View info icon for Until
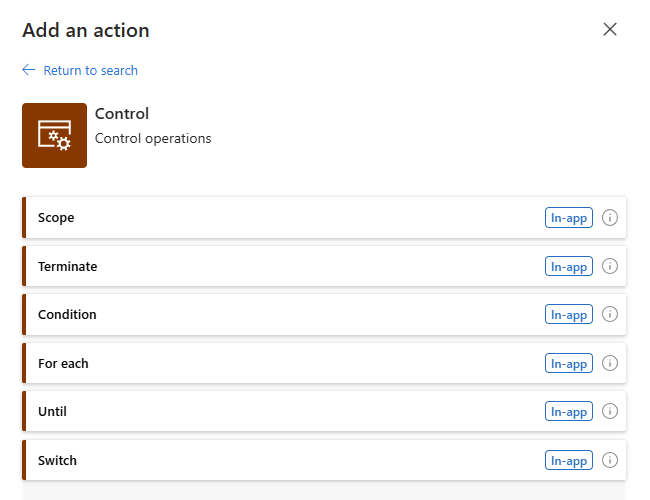 [x=609, y=411]
